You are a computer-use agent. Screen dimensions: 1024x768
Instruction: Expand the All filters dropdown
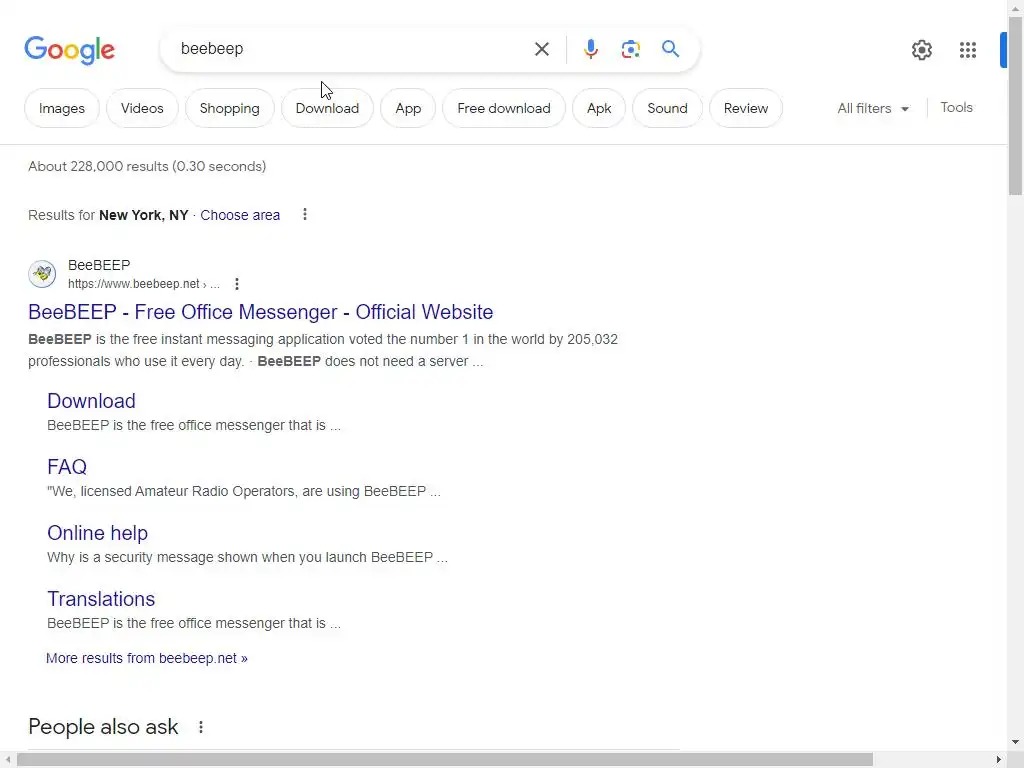coord(873,108)
